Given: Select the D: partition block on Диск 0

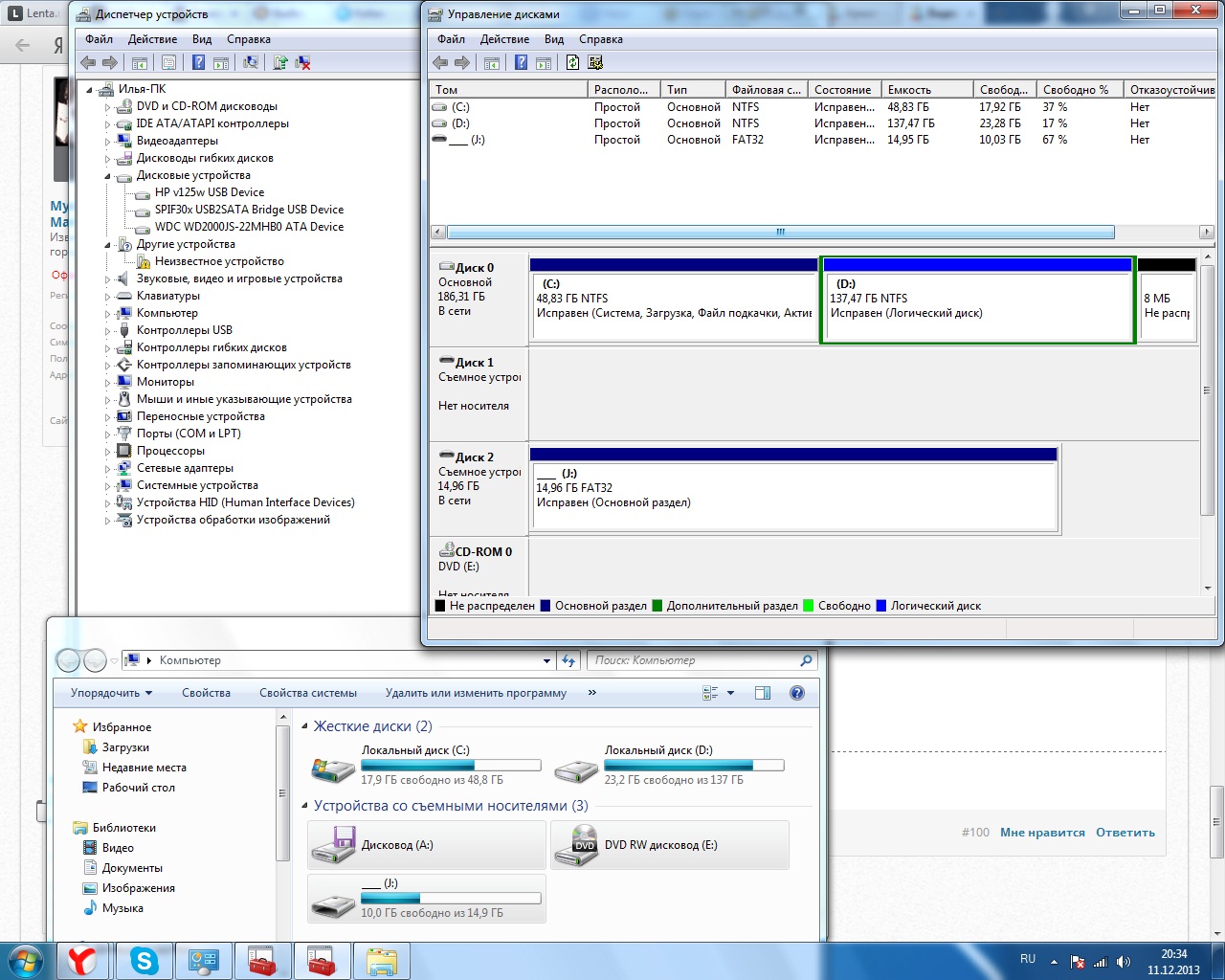Looking at the screenshot, I should coord(977,306).
